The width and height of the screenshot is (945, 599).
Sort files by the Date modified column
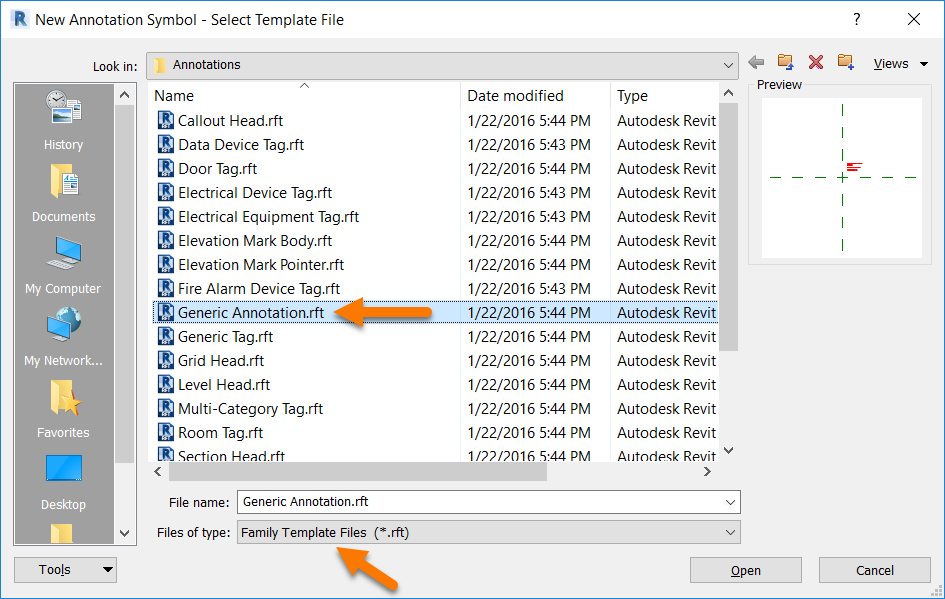[x=516, y=95]
